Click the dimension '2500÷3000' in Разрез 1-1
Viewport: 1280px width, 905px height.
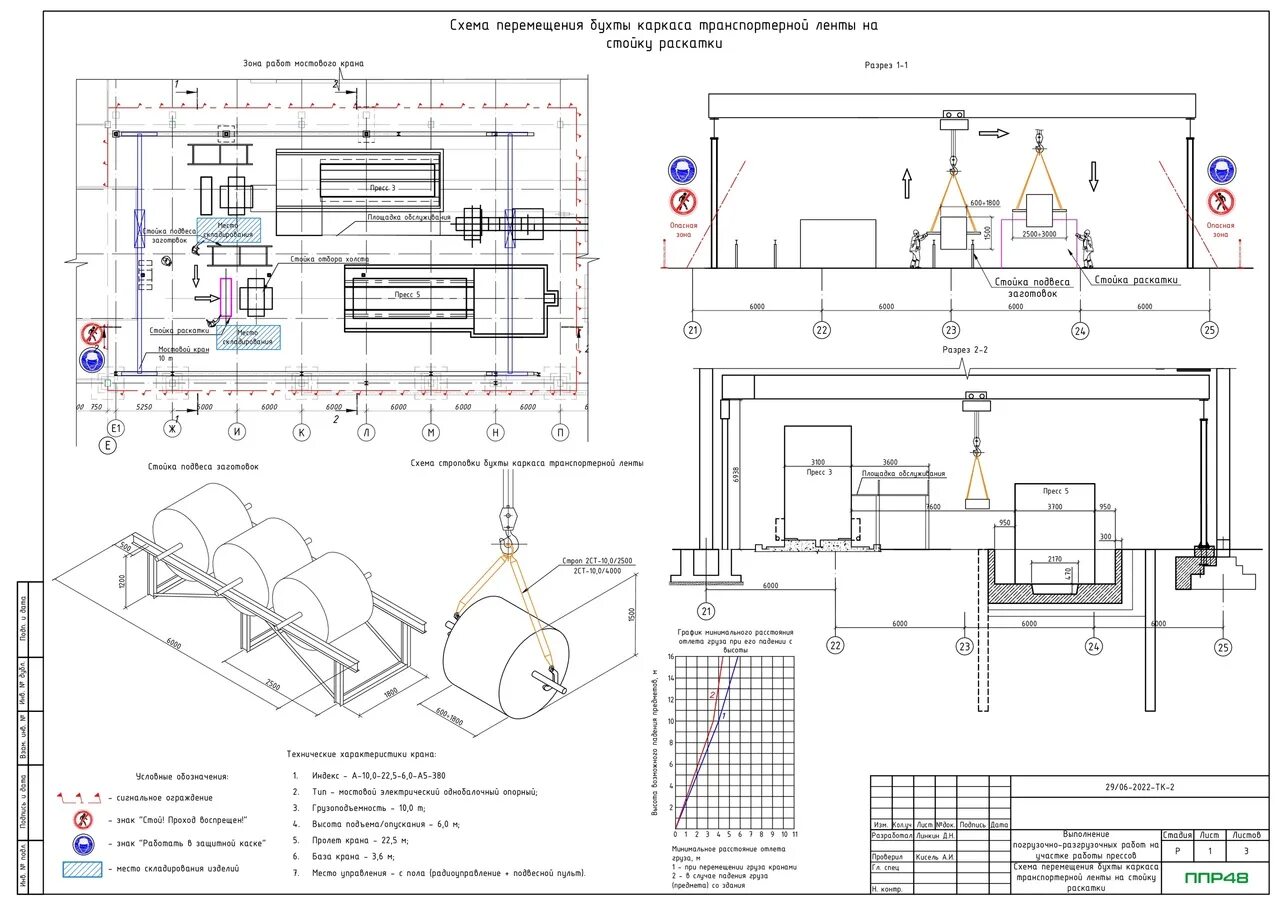pyautogui.click(x=1041, y=233)
